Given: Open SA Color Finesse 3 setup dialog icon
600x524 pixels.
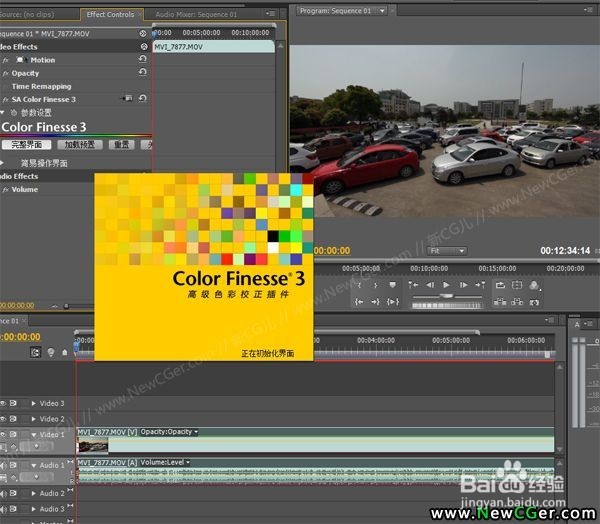Looking at the screenshot, I should click(x=128, y=98).
